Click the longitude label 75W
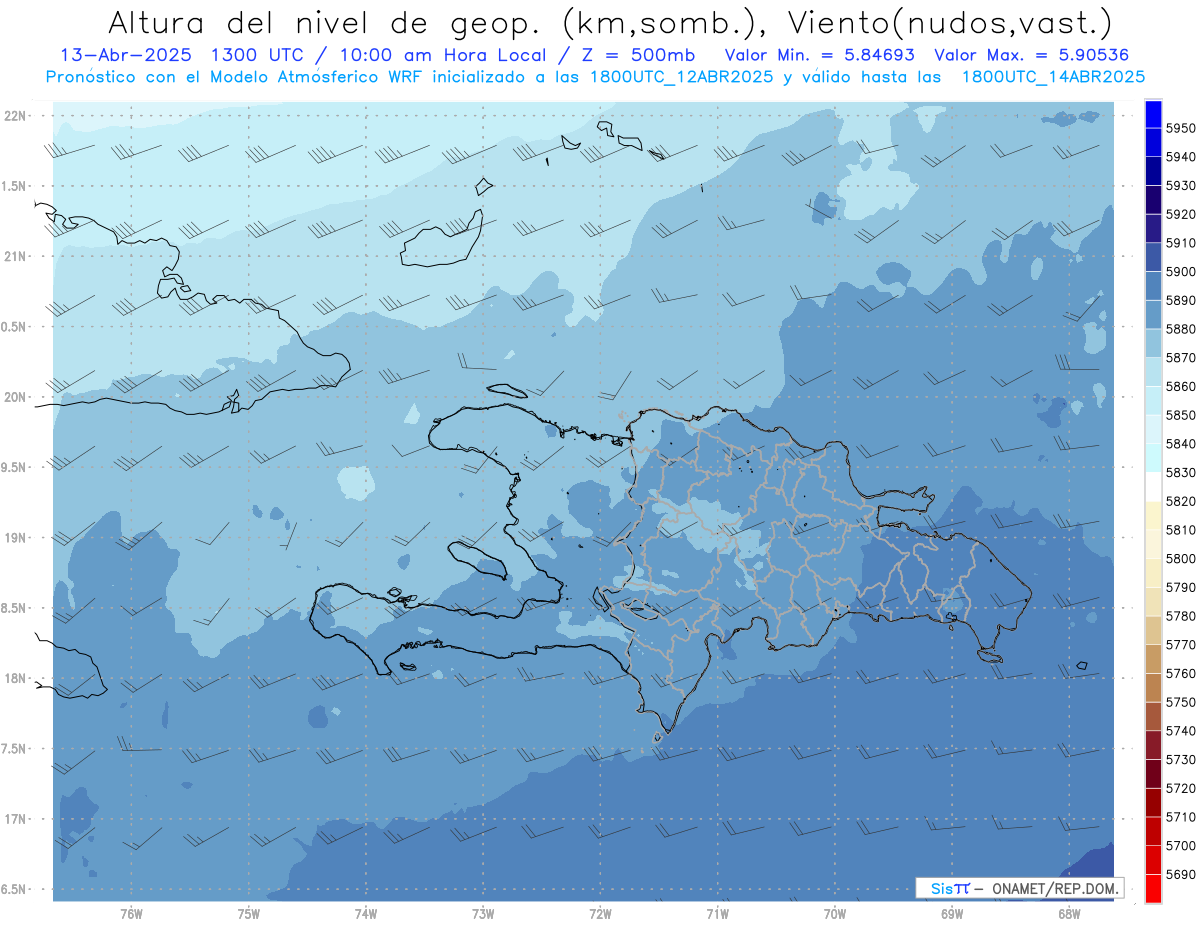 pos(249,914)
